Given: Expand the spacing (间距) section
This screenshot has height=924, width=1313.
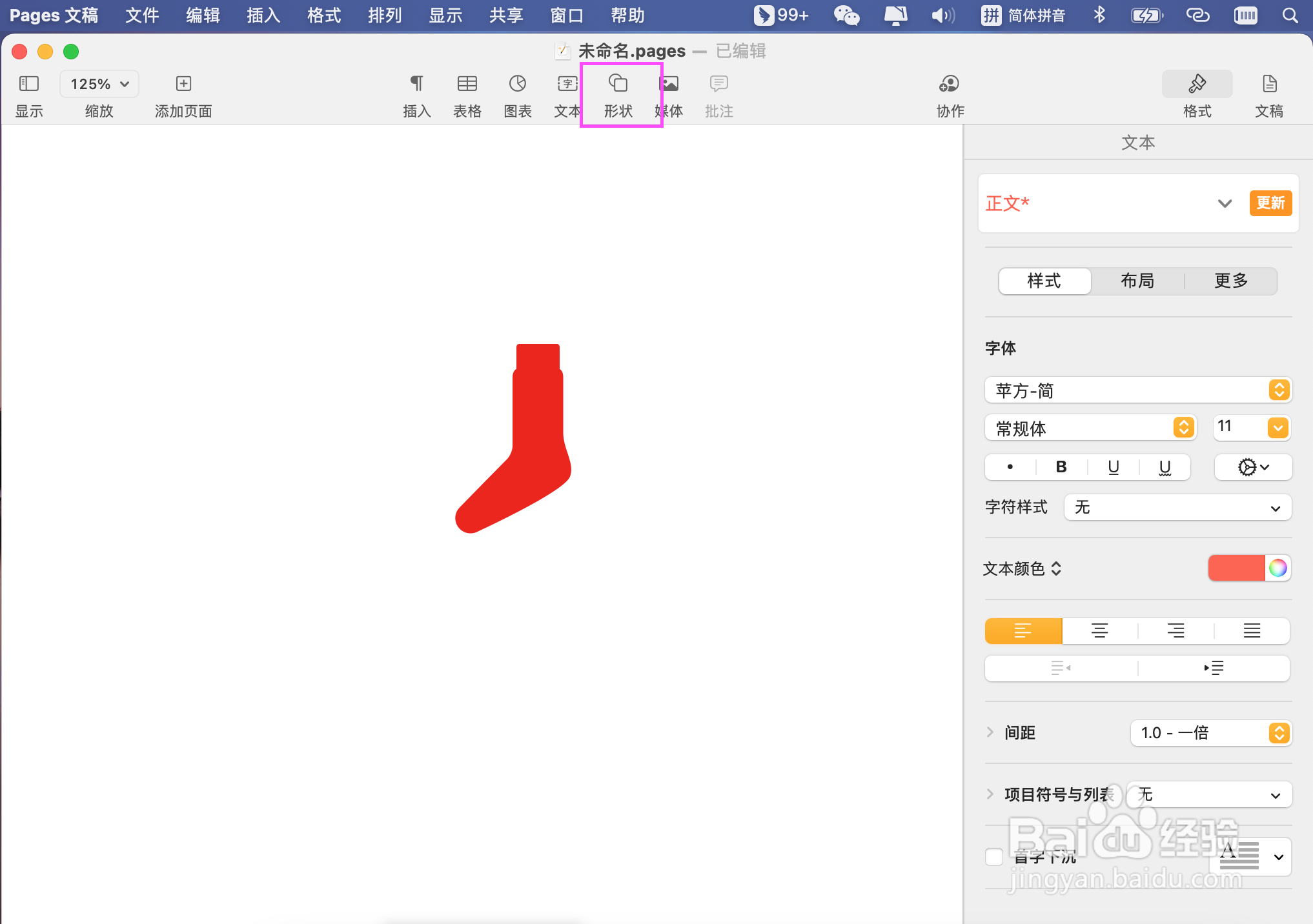Looking at the screenshot, I should (990, 732).
